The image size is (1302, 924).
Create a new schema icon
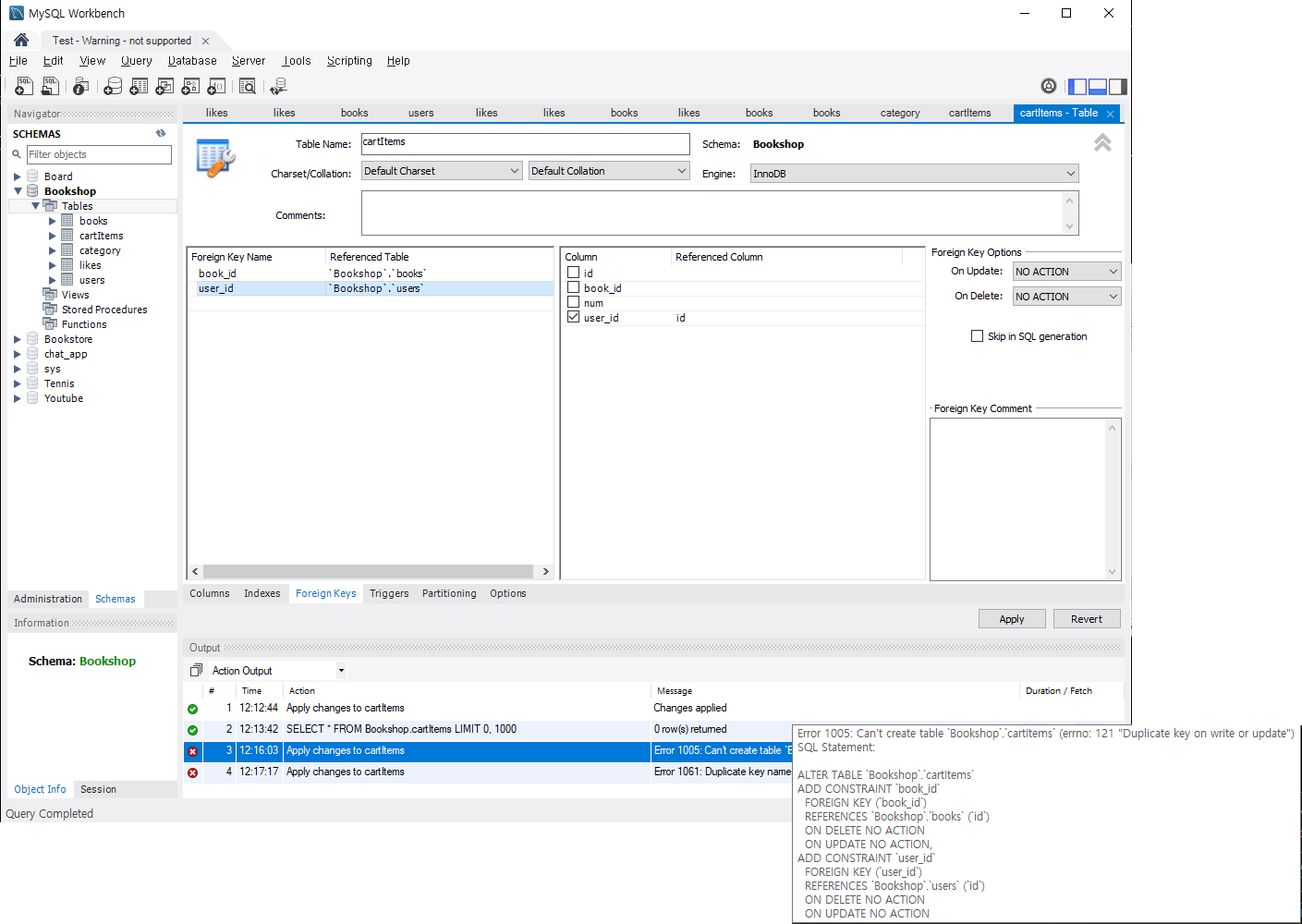coord(113,86)
